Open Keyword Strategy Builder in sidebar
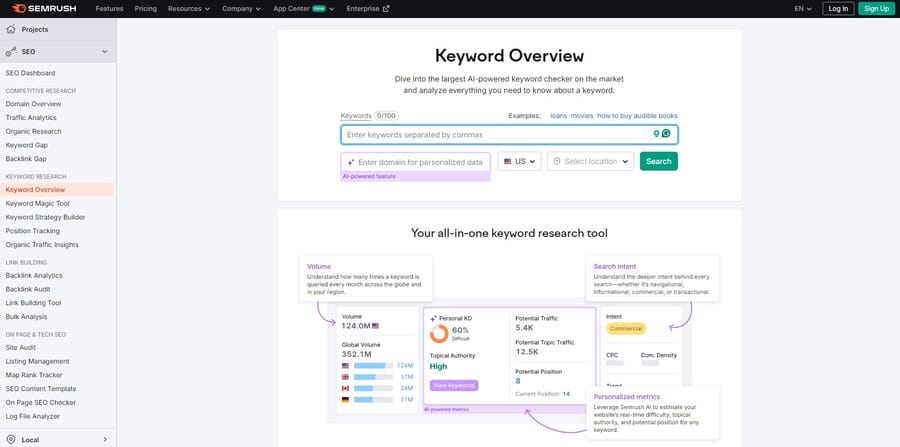Screen dimensions: 900x447 coord(45,217)
